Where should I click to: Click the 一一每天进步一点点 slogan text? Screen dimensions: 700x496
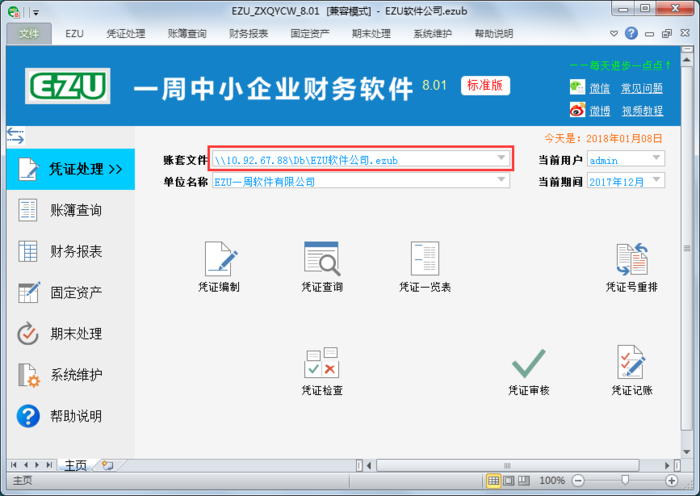(x=620, y=66)
